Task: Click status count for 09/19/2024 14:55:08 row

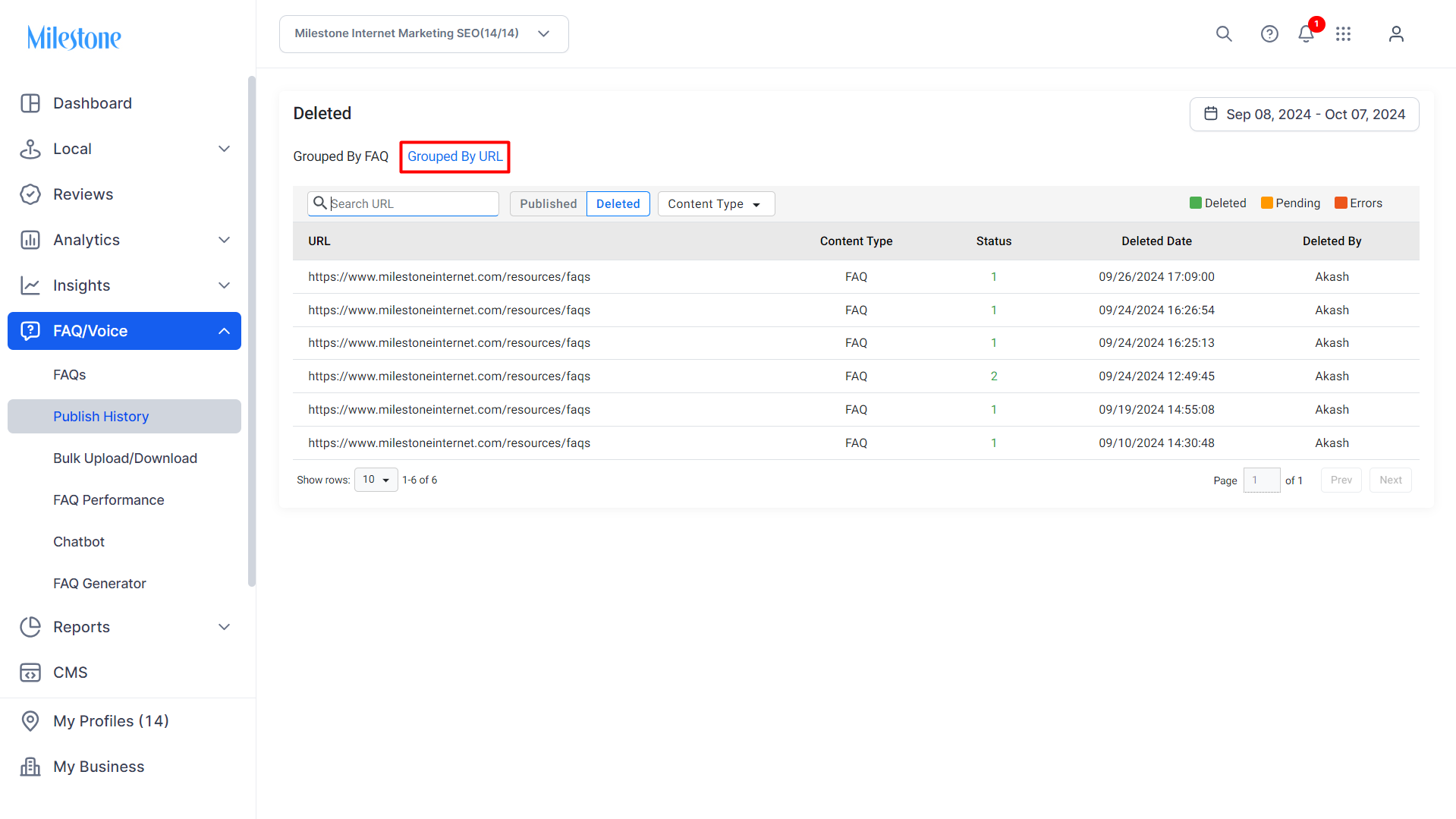Action: pyautogui.click(x=994, y=410)
